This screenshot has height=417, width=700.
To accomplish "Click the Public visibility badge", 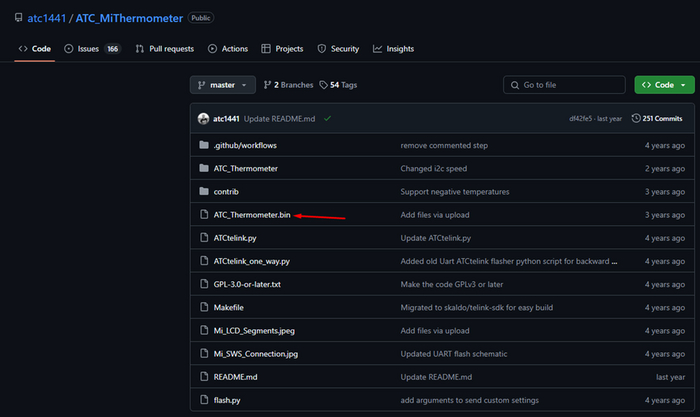I will (x=201, y=18).
